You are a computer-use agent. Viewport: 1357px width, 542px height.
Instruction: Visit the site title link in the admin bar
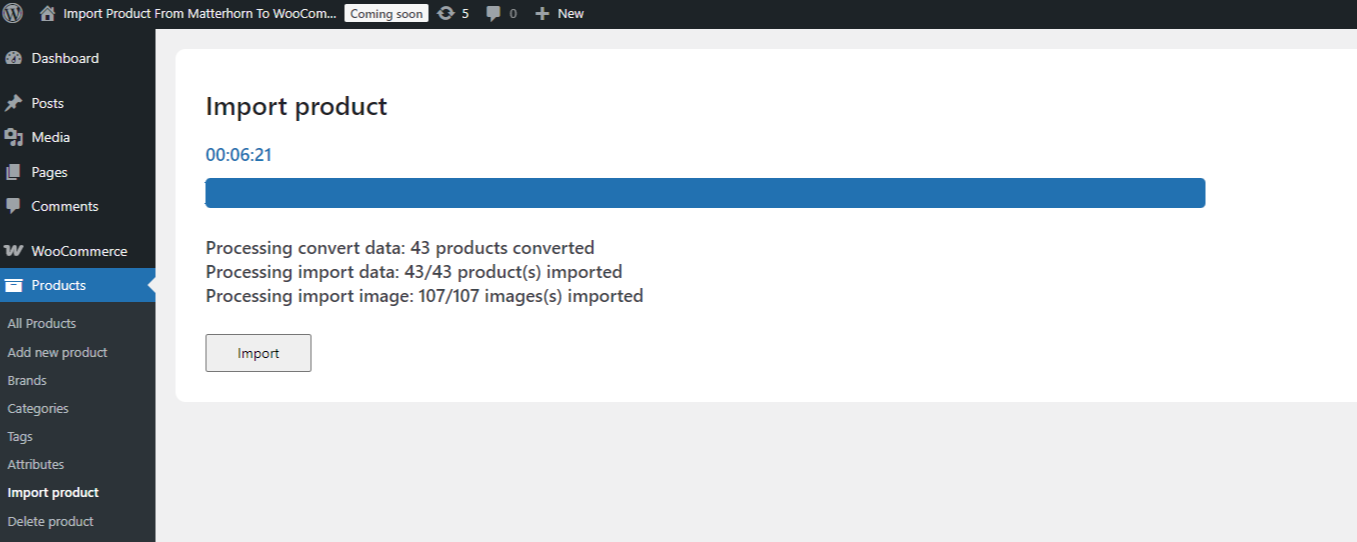click(x=199, y=14)
